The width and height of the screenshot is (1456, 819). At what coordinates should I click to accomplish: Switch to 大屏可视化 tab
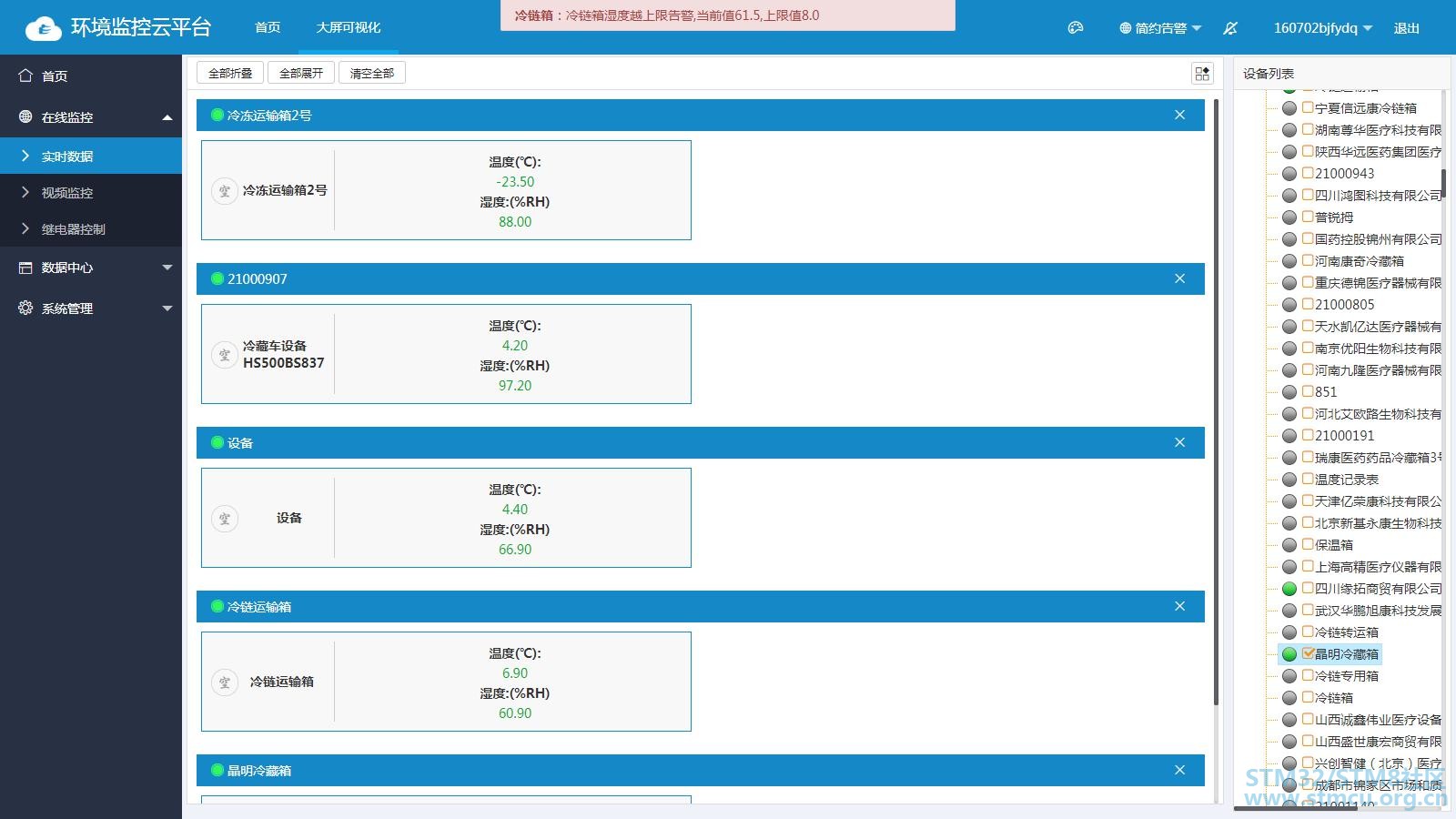[349, 27]
